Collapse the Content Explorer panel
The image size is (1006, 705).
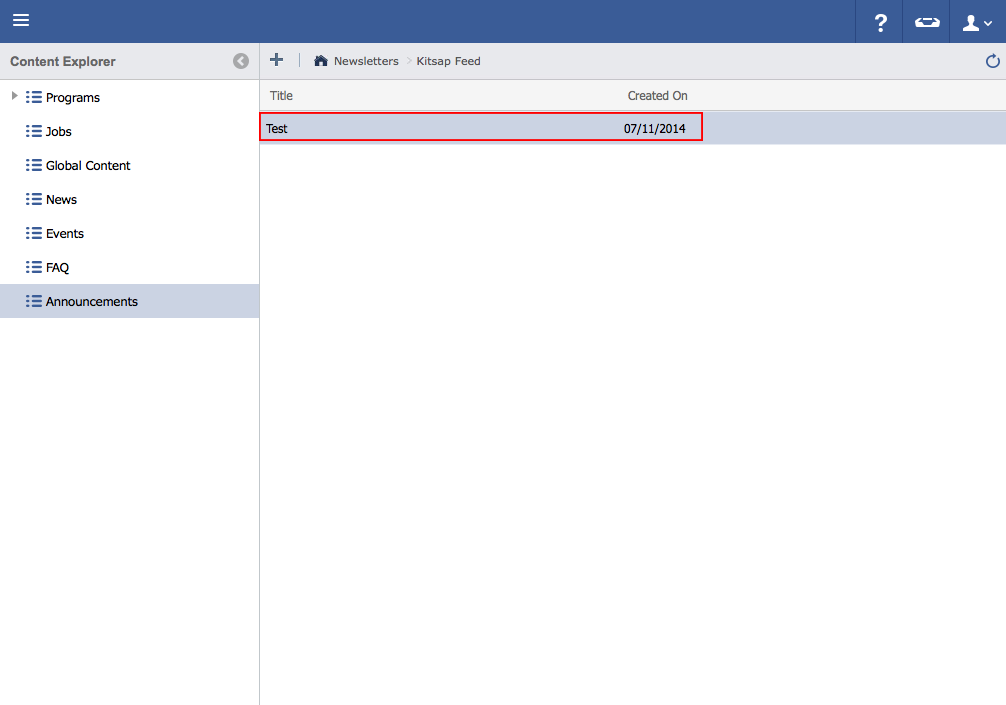241,61
